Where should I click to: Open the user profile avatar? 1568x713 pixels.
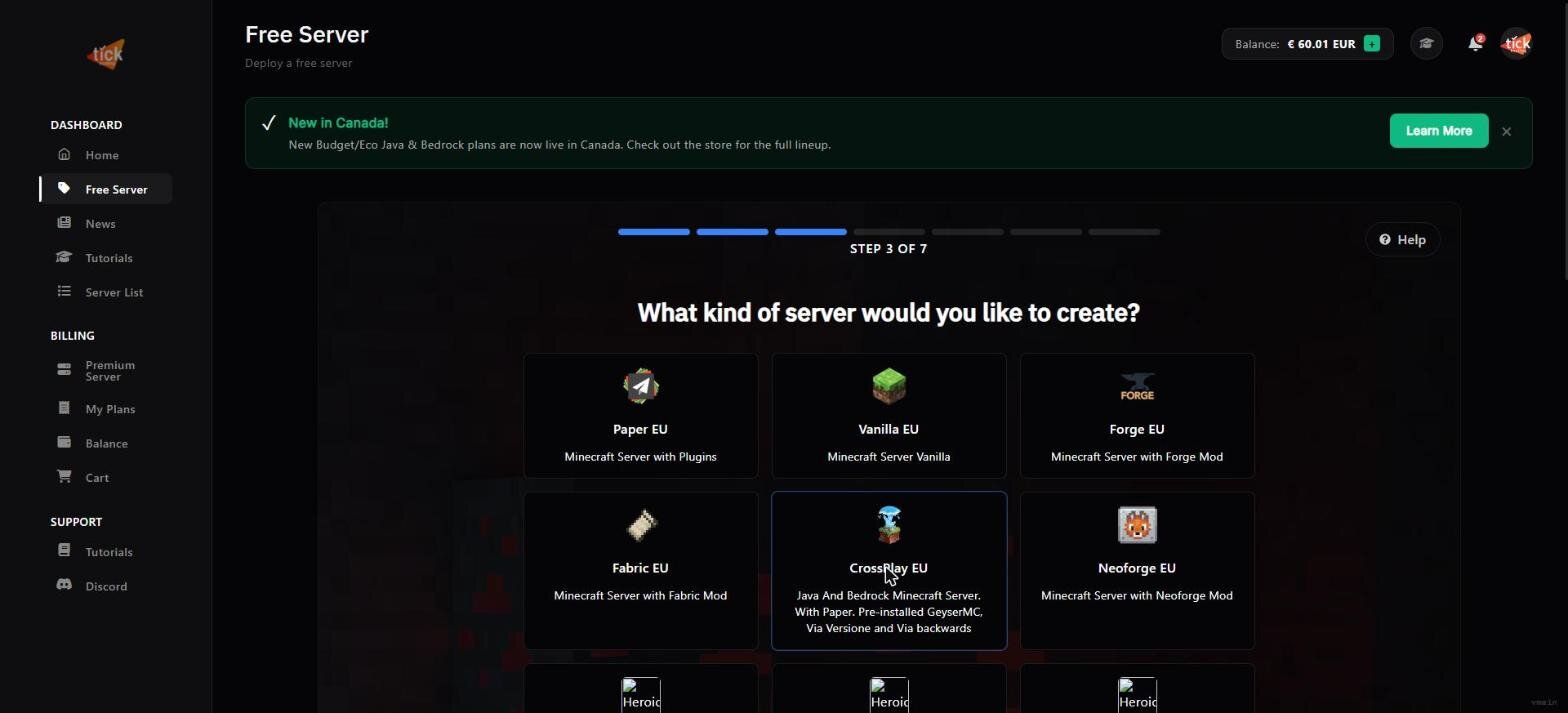[x=1517, y=43]
